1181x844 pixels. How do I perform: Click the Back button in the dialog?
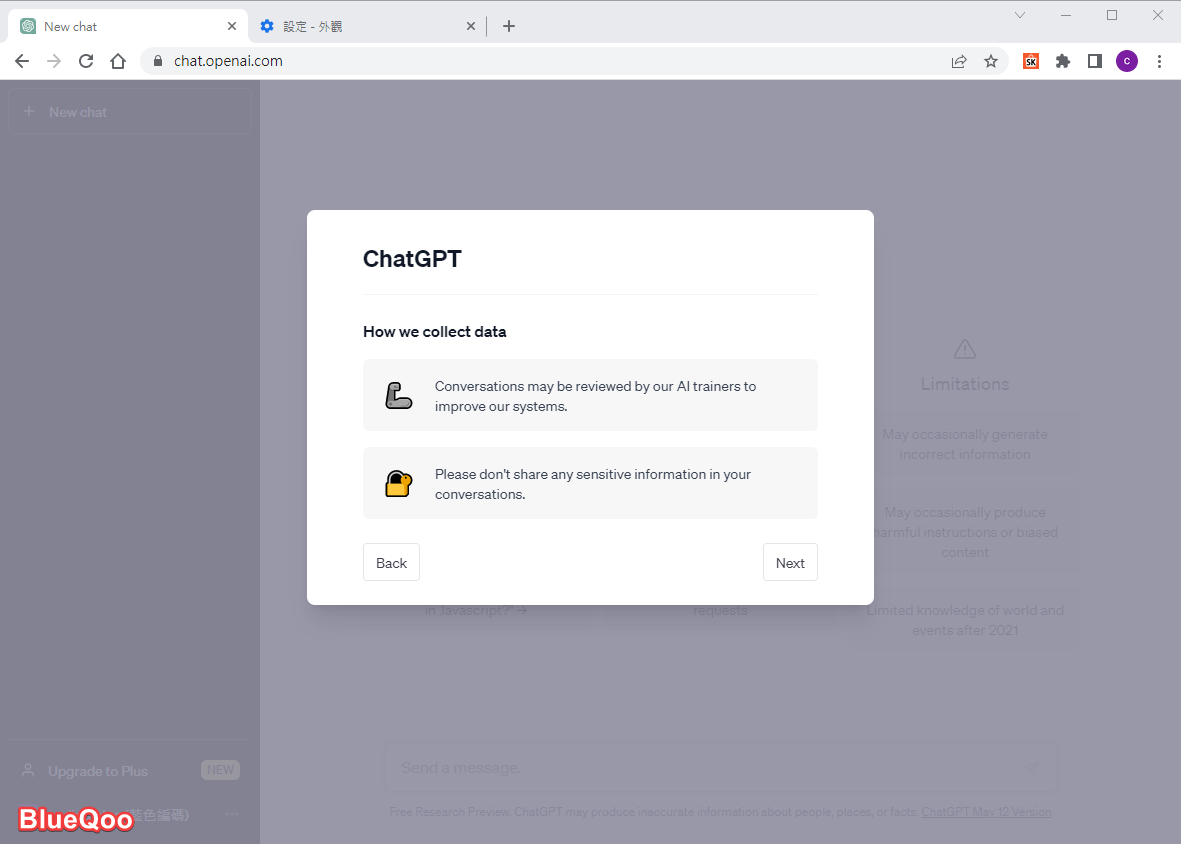[391, 562]
